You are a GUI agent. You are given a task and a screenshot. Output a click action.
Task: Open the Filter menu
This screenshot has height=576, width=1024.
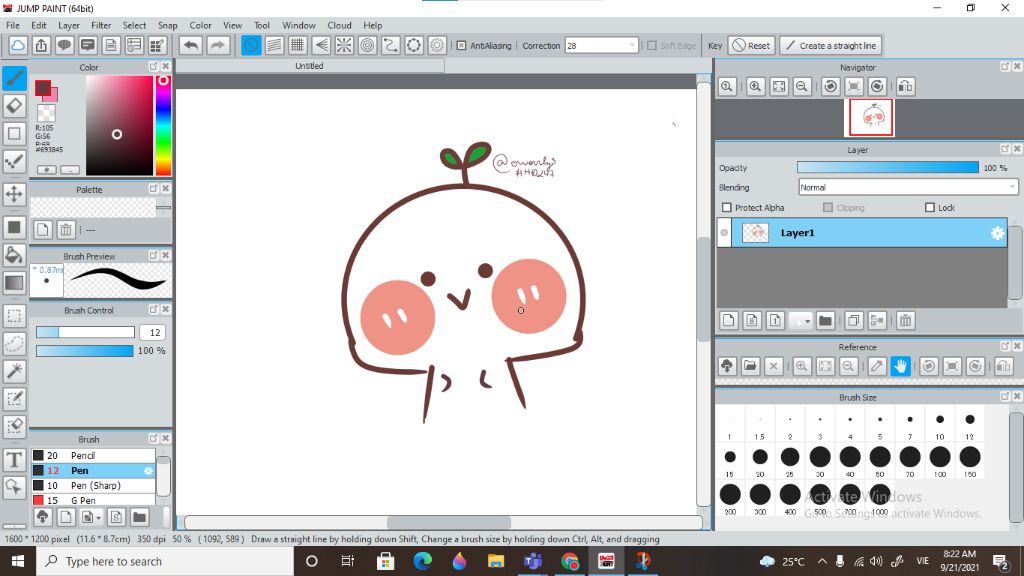[101, 25]
